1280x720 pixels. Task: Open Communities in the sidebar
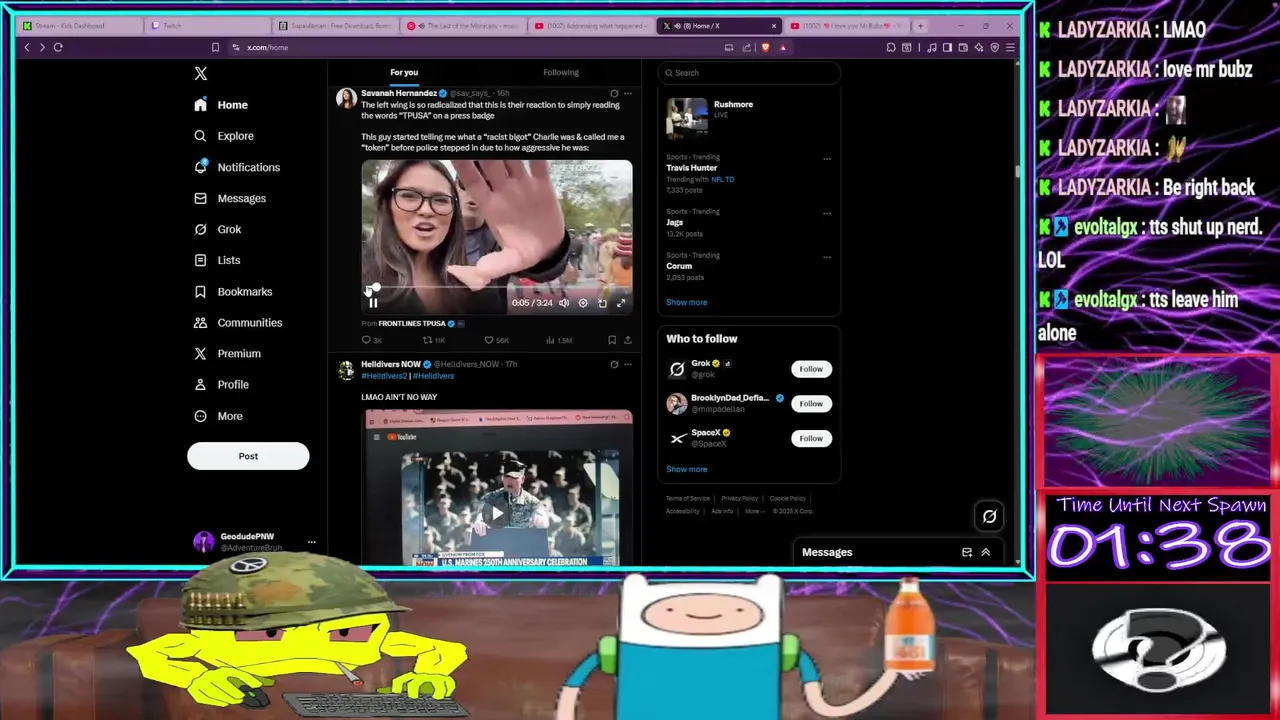(238, 322)
